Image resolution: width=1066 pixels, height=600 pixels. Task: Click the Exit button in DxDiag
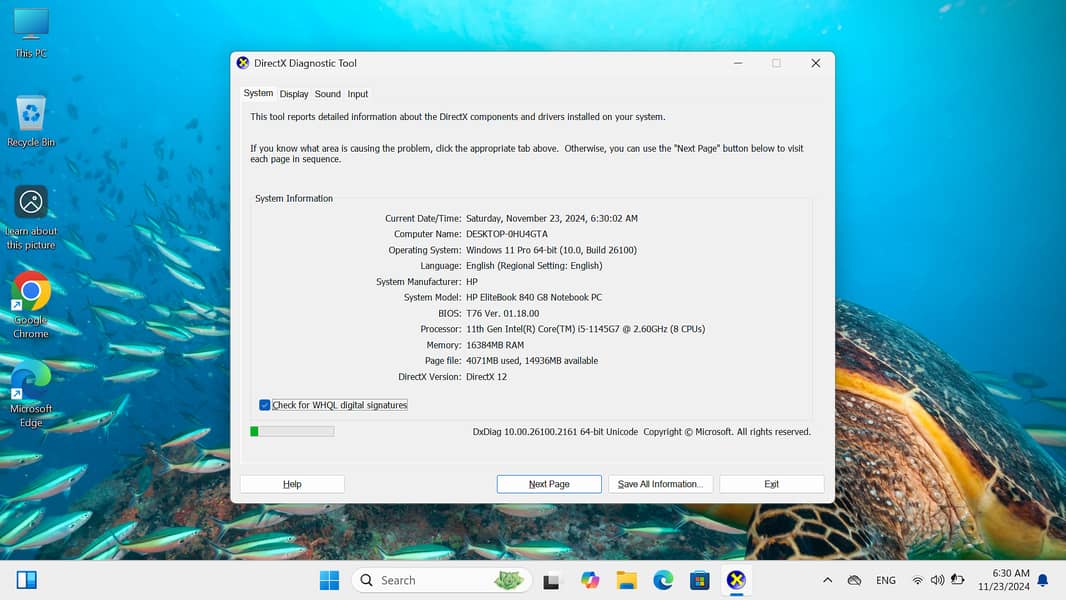tap(771, 484)
